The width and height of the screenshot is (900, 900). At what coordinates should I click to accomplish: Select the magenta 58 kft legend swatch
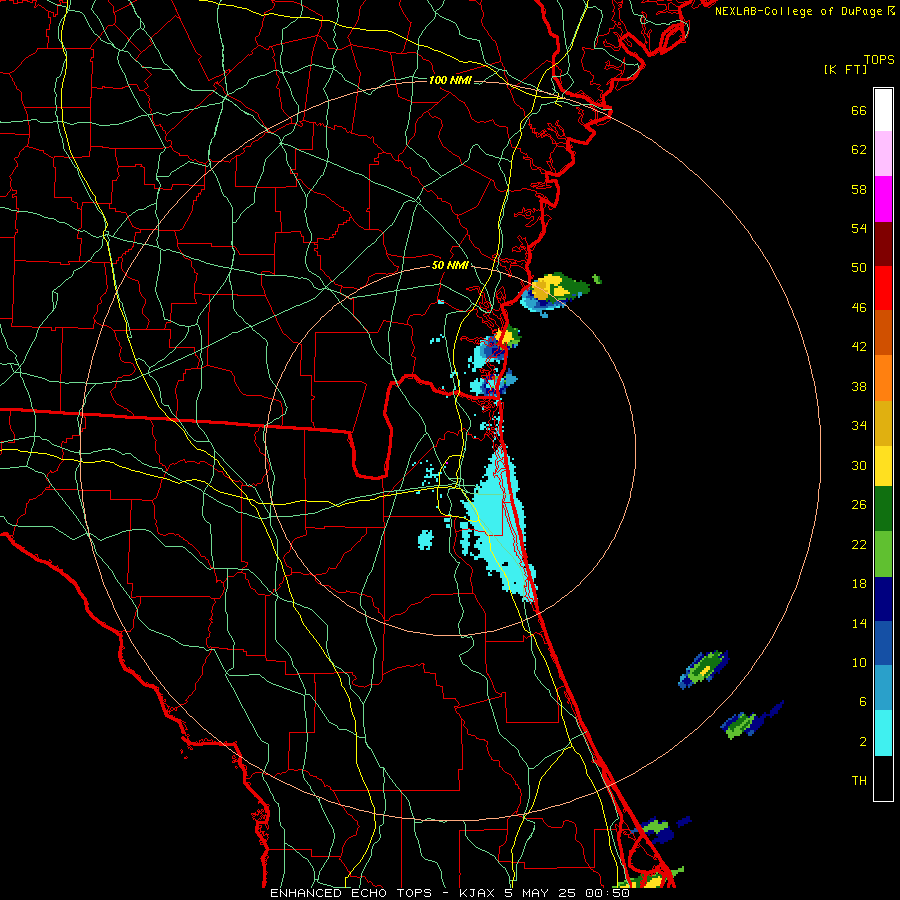coord(883,199)
